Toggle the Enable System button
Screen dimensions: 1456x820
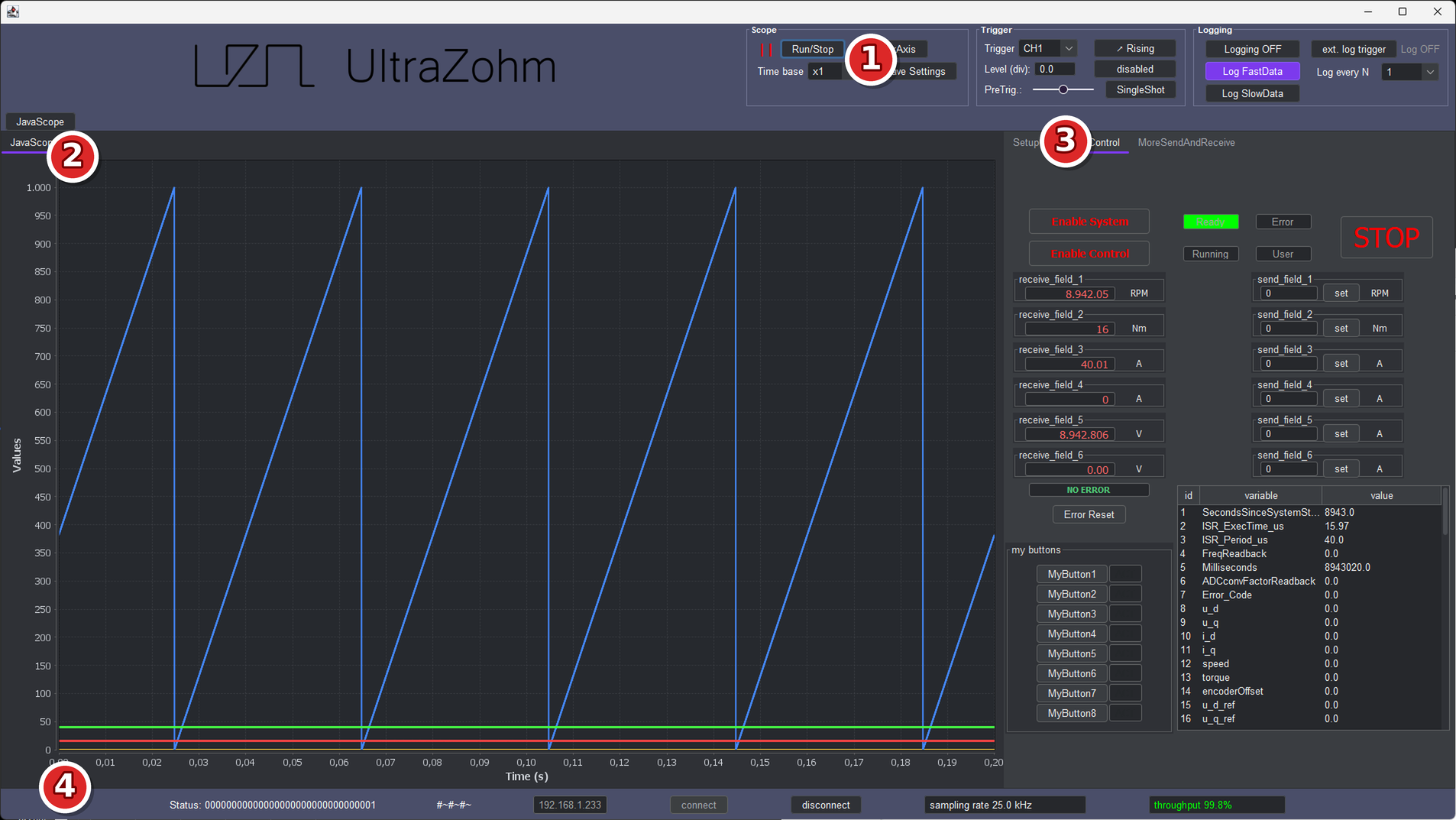click(1089, 222)
